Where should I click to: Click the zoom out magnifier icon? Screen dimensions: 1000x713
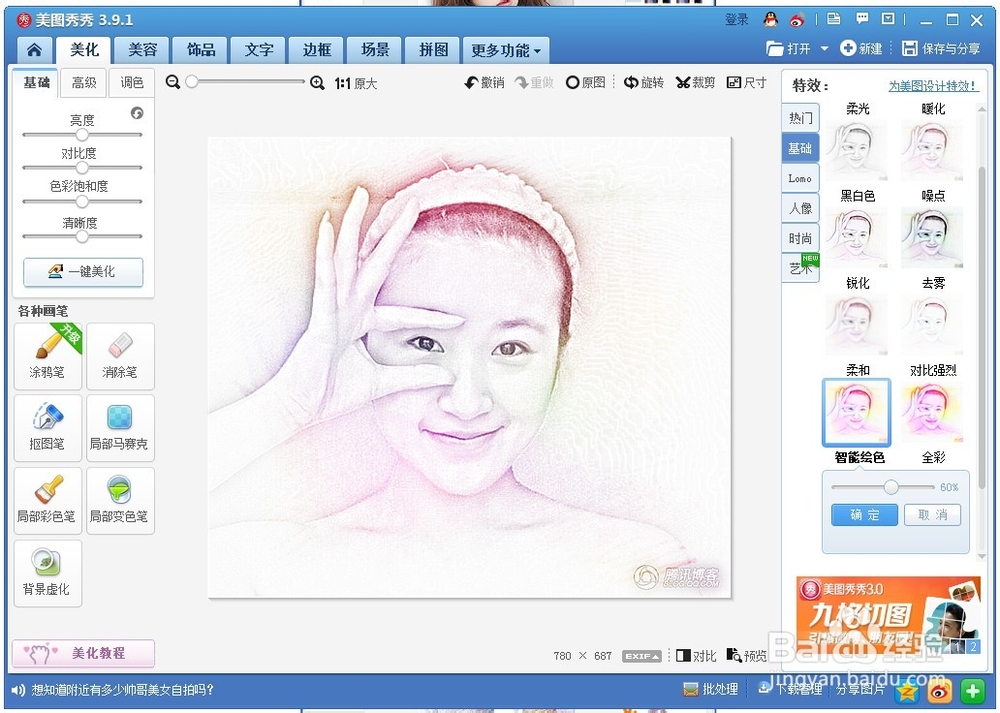(x=172, y=82)
